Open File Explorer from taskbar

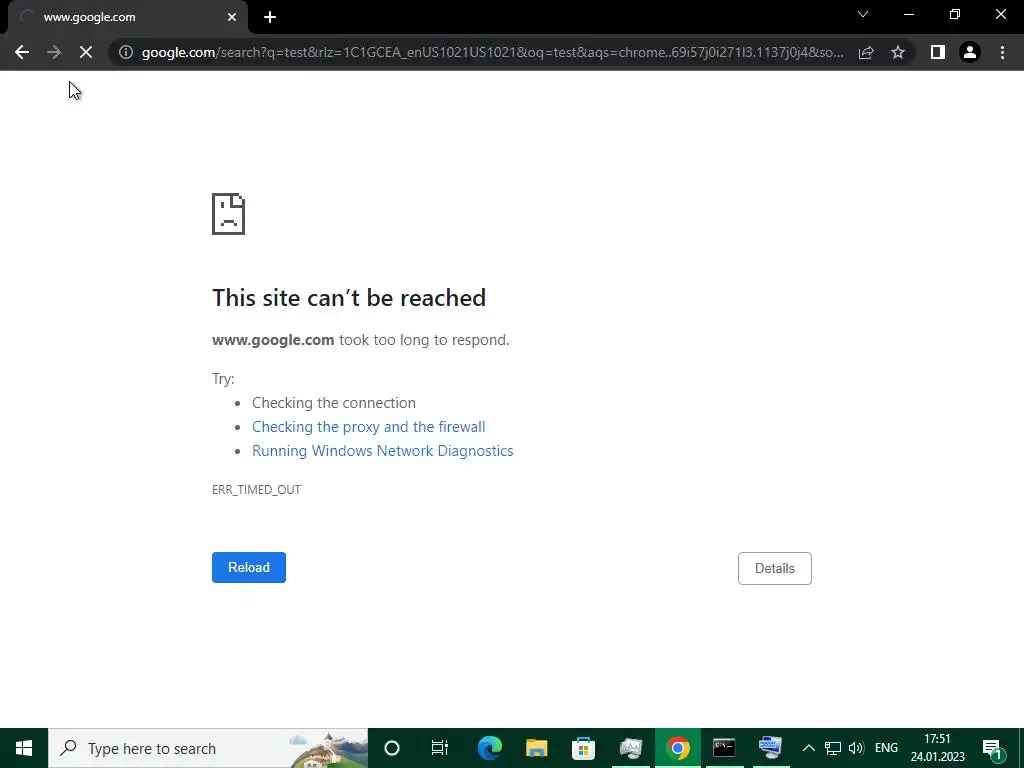coord(536,748)
